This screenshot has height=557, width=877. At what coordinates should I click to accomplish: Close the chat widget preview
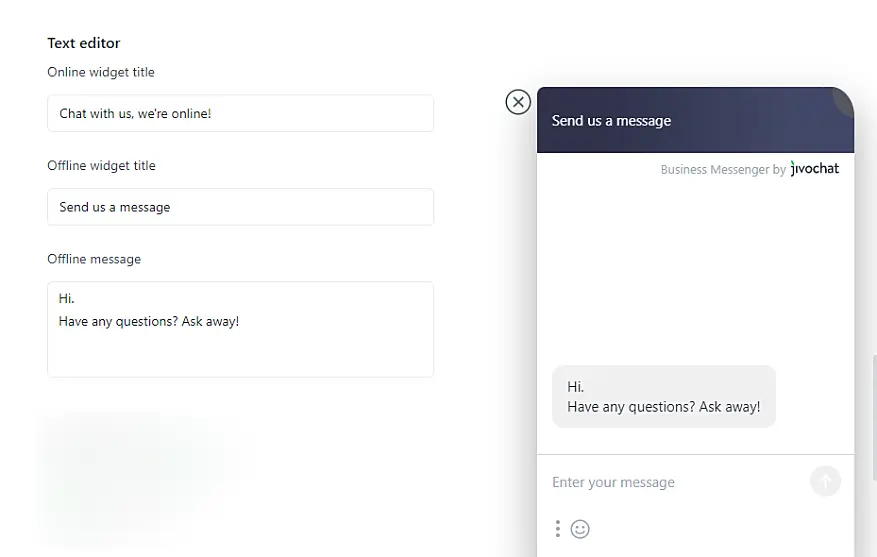tap(518, 101)
